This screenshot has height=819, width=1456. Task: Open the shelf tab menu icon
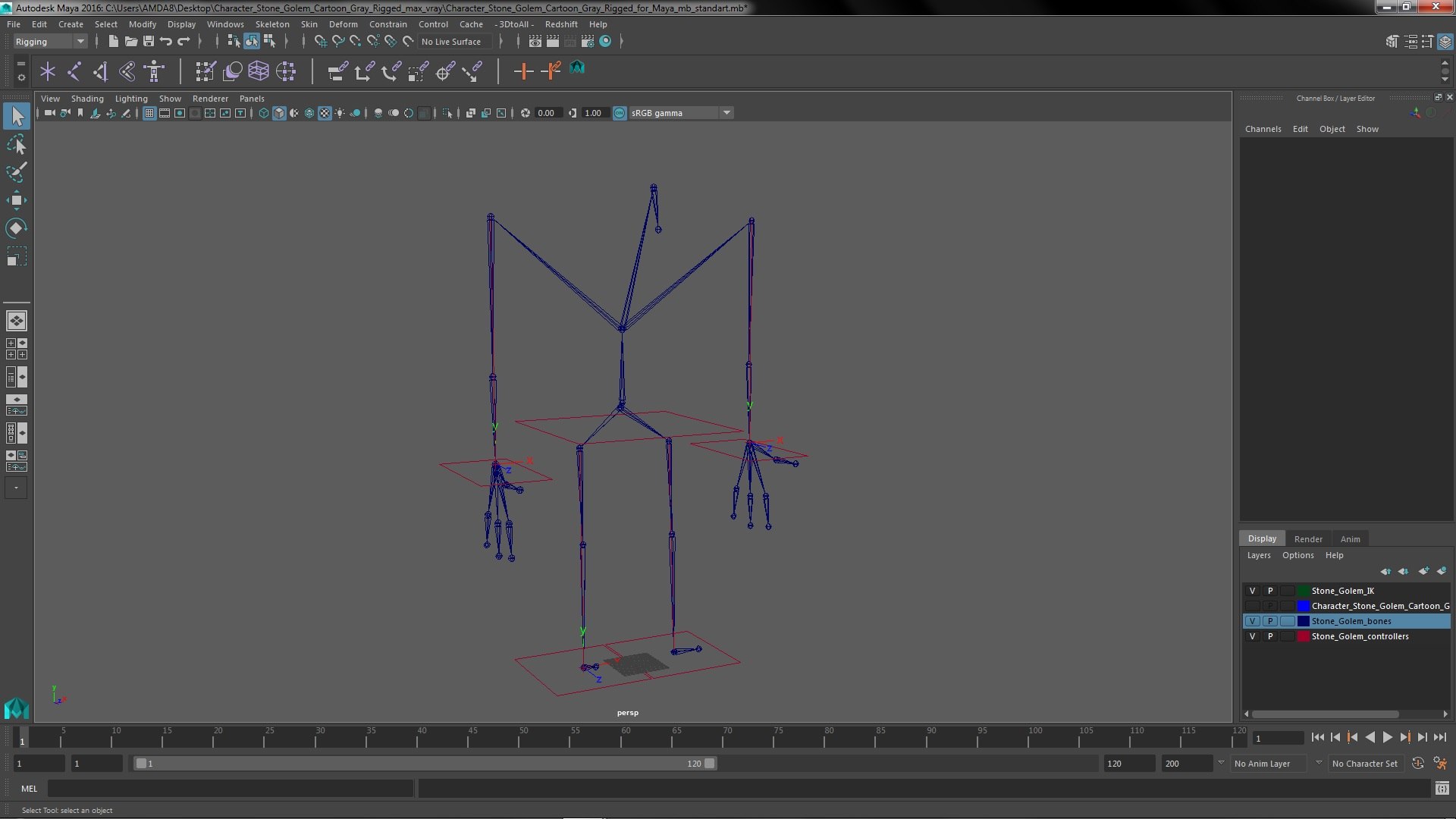(x=21, y=63)
